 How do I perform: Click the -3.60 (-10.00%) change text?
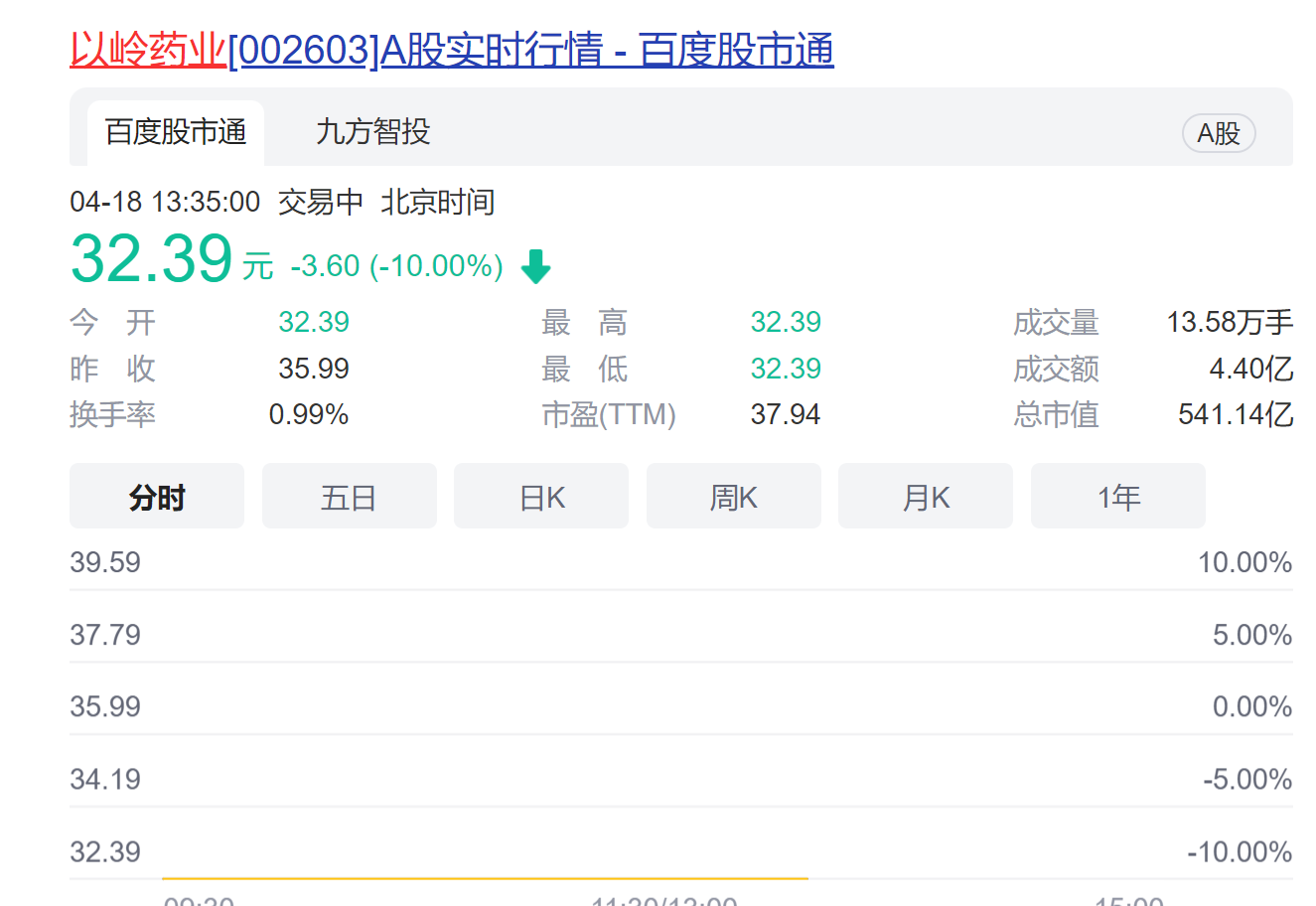[396, 266]
